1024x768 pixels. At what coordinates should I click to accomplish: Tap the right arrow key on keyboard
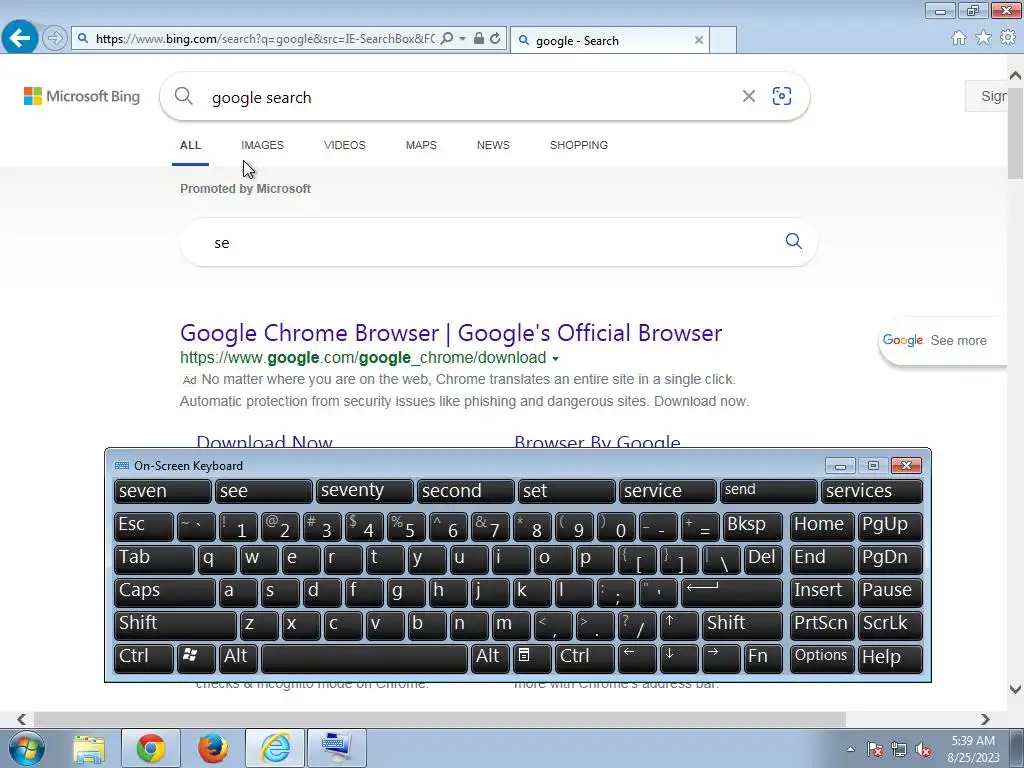721,658
